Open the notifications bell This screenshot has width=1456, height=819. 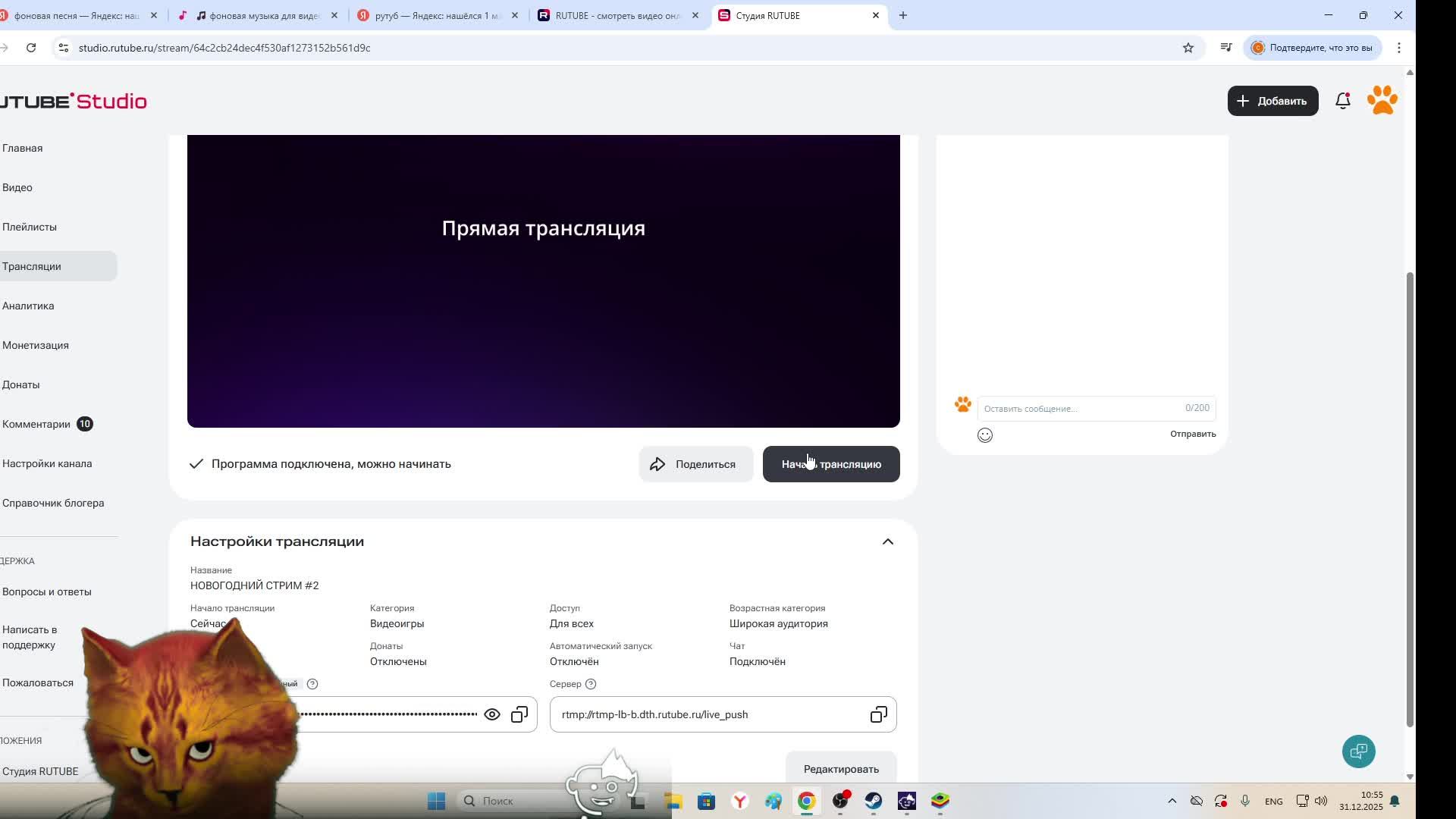1342,101
